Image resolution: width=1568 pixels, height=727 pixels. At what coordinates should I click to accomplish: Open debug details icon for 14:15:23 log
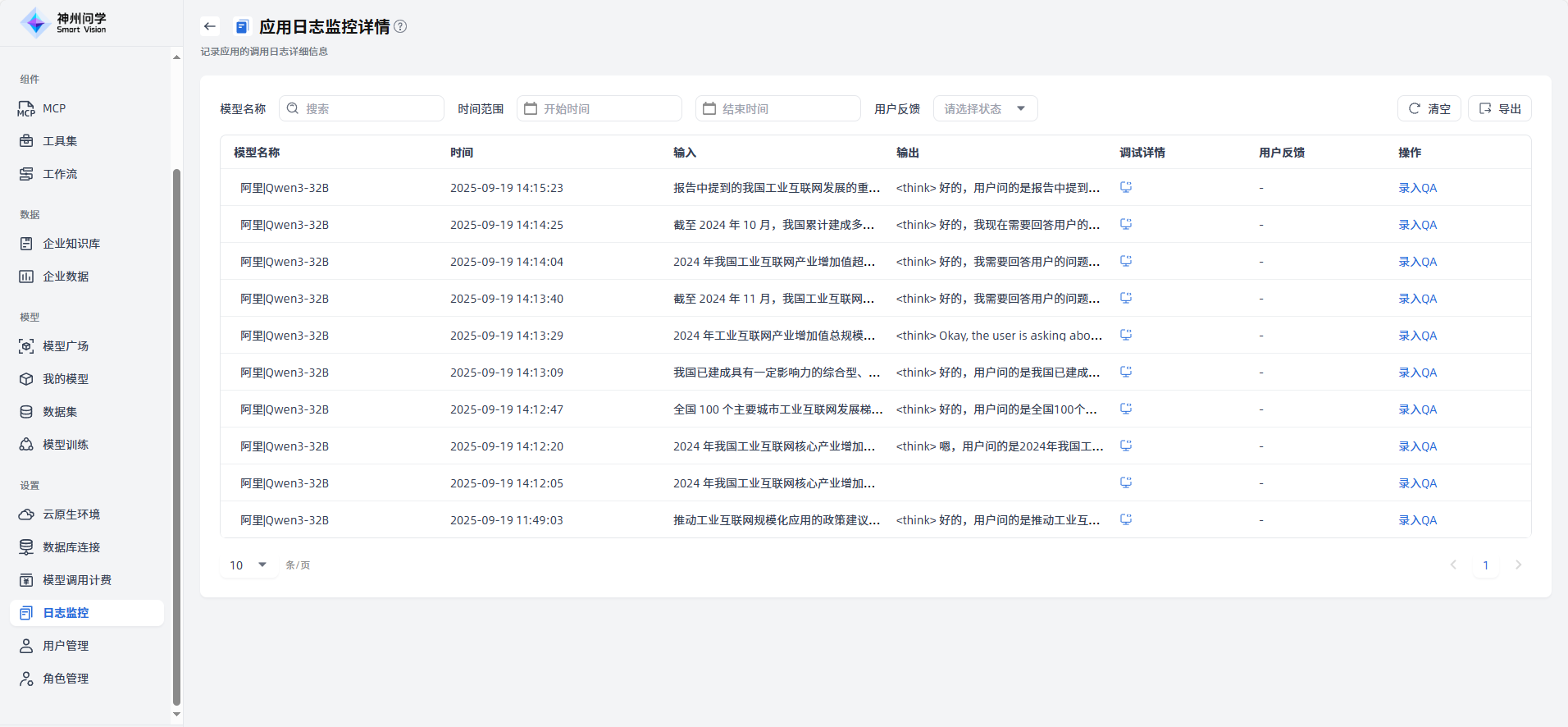coord(1126,187)
